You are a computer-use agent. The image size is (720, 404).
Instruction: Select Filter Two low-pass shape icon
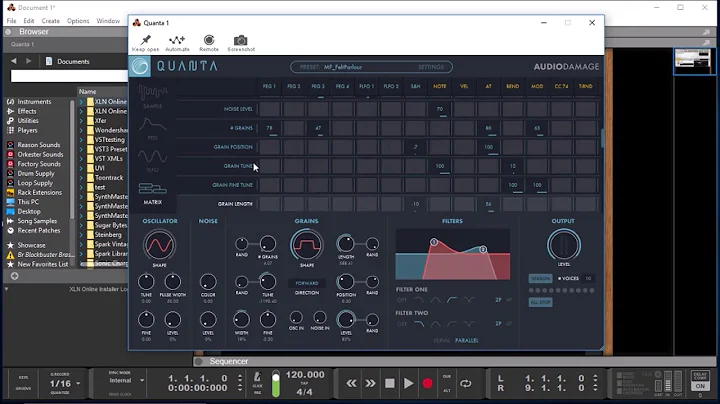419,324
